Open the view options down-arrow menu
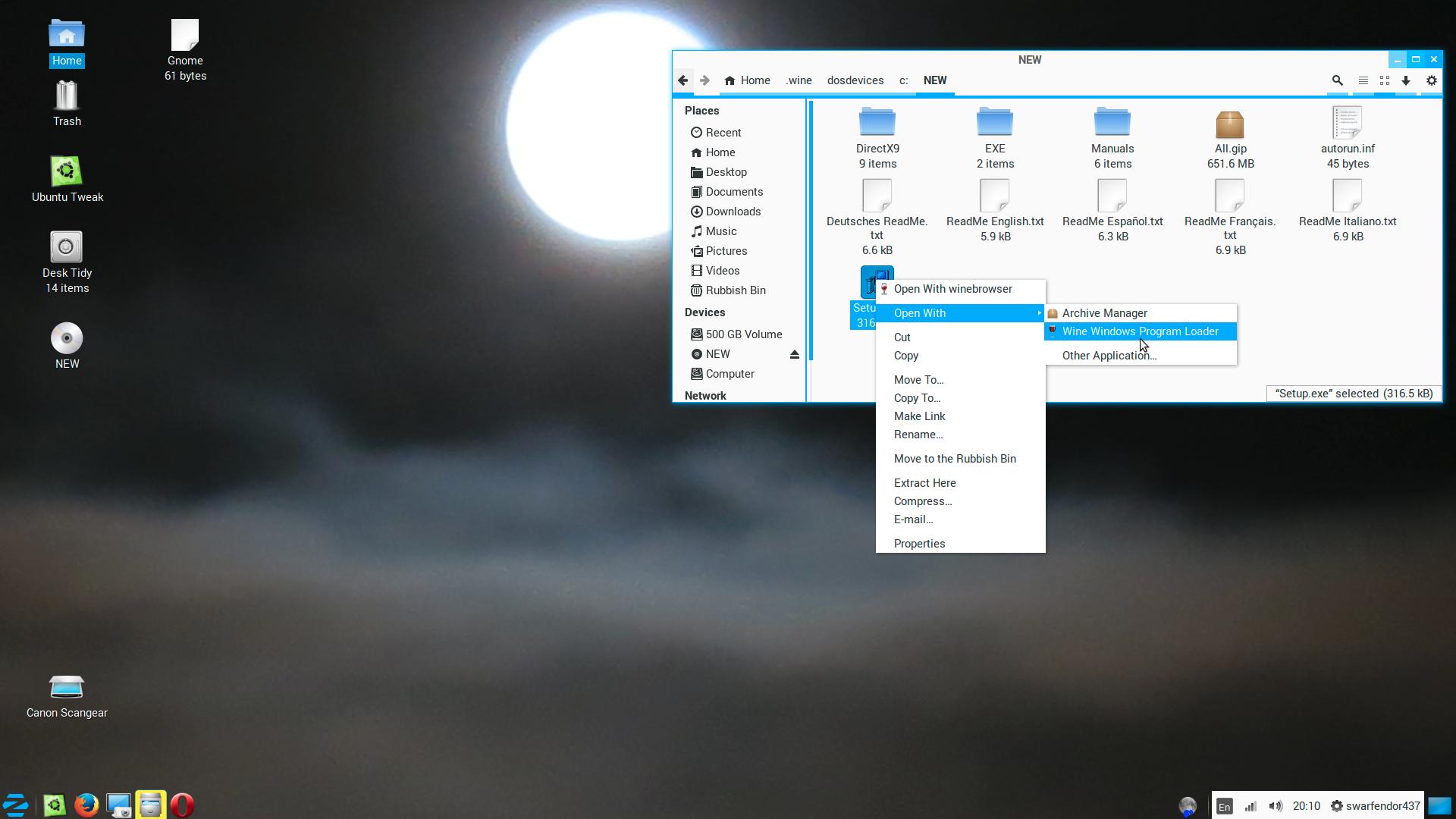The image size is (1456, 819). (1406, 80)
